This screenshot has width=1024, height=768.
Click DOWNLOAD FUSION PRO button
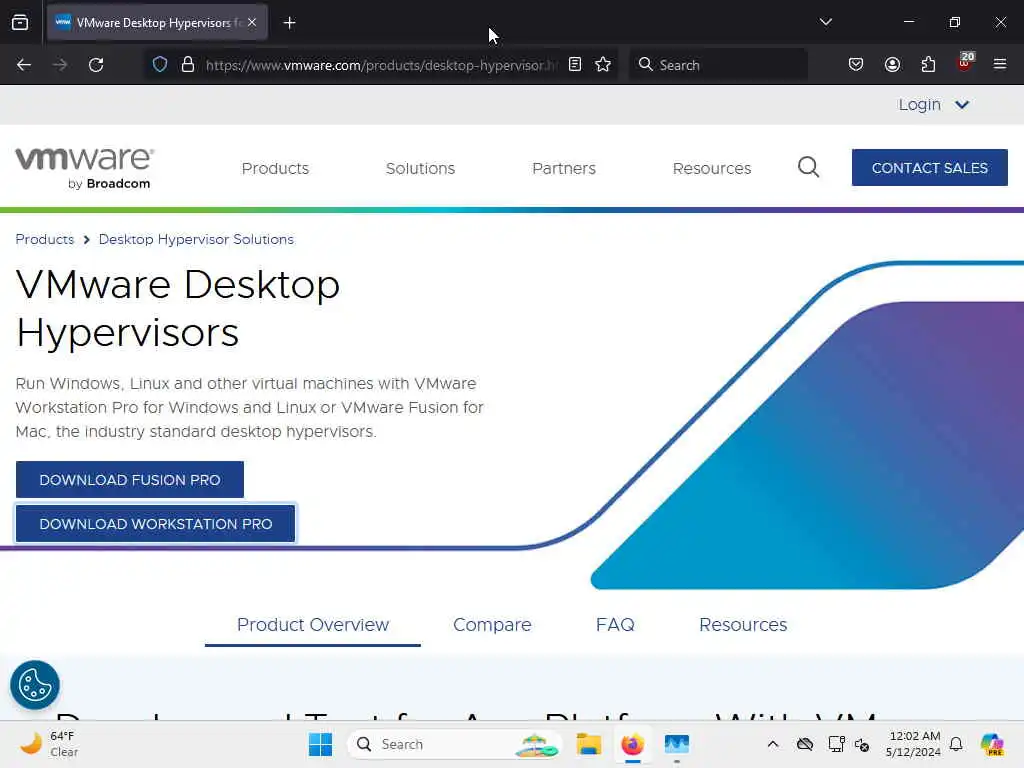point(129,479)
